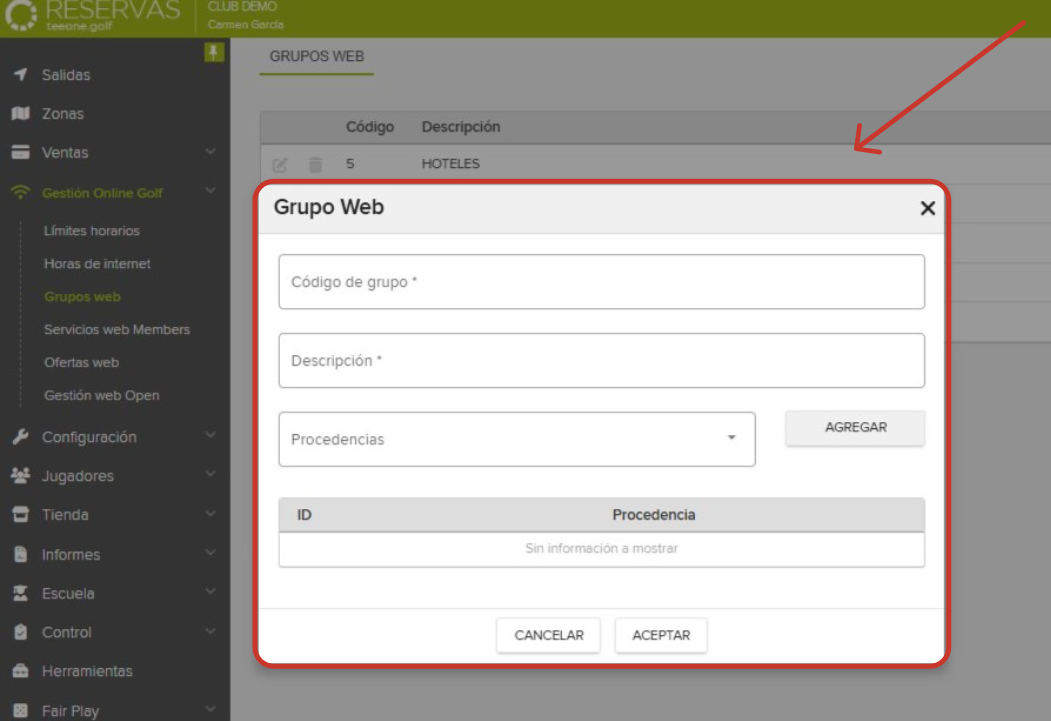Open Límites horarios submenu item
The width and height of the screenshot is (1051, 721).
pos(92,231)
